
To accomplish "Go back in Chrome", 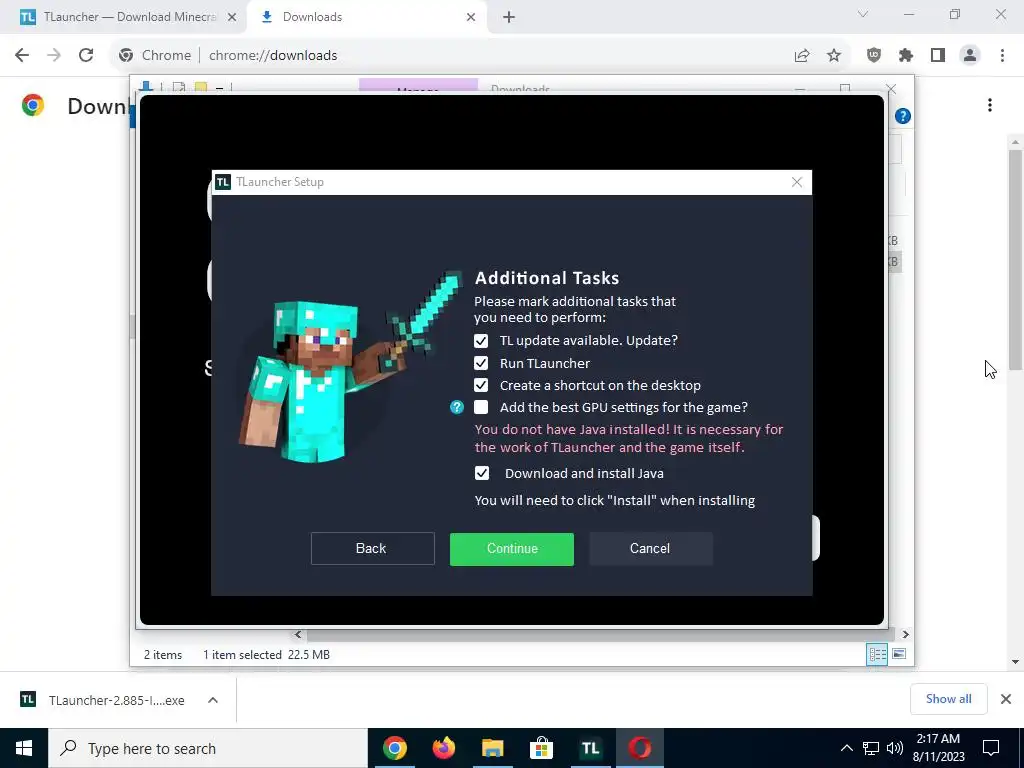I will 22,56.
